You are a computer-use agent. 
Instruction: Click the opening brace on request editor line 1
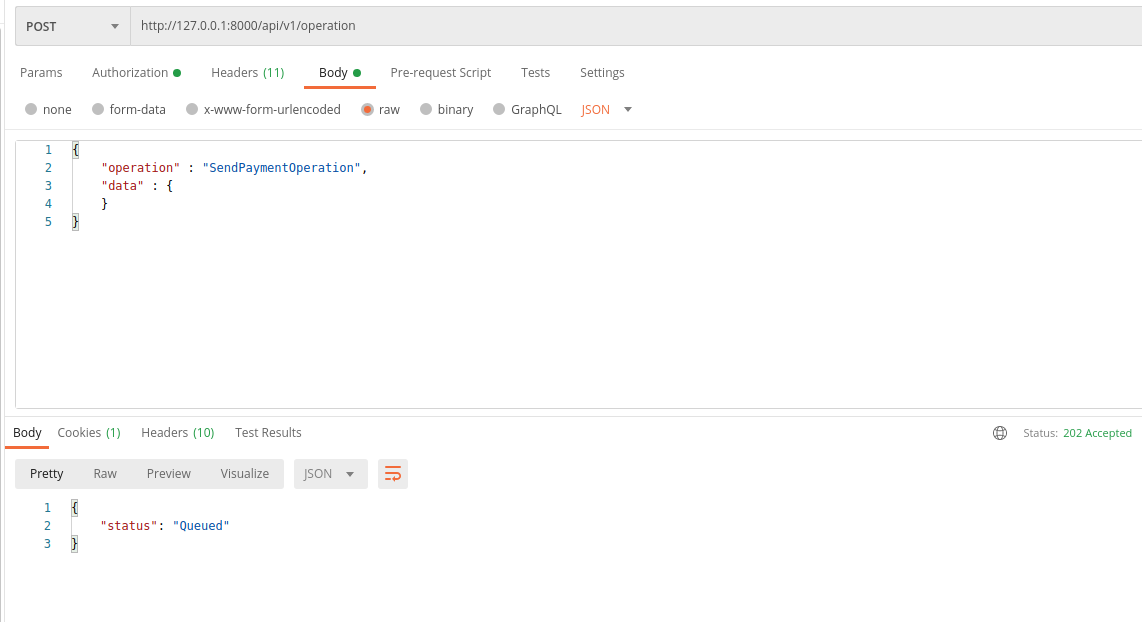click(x=76, y=150)
